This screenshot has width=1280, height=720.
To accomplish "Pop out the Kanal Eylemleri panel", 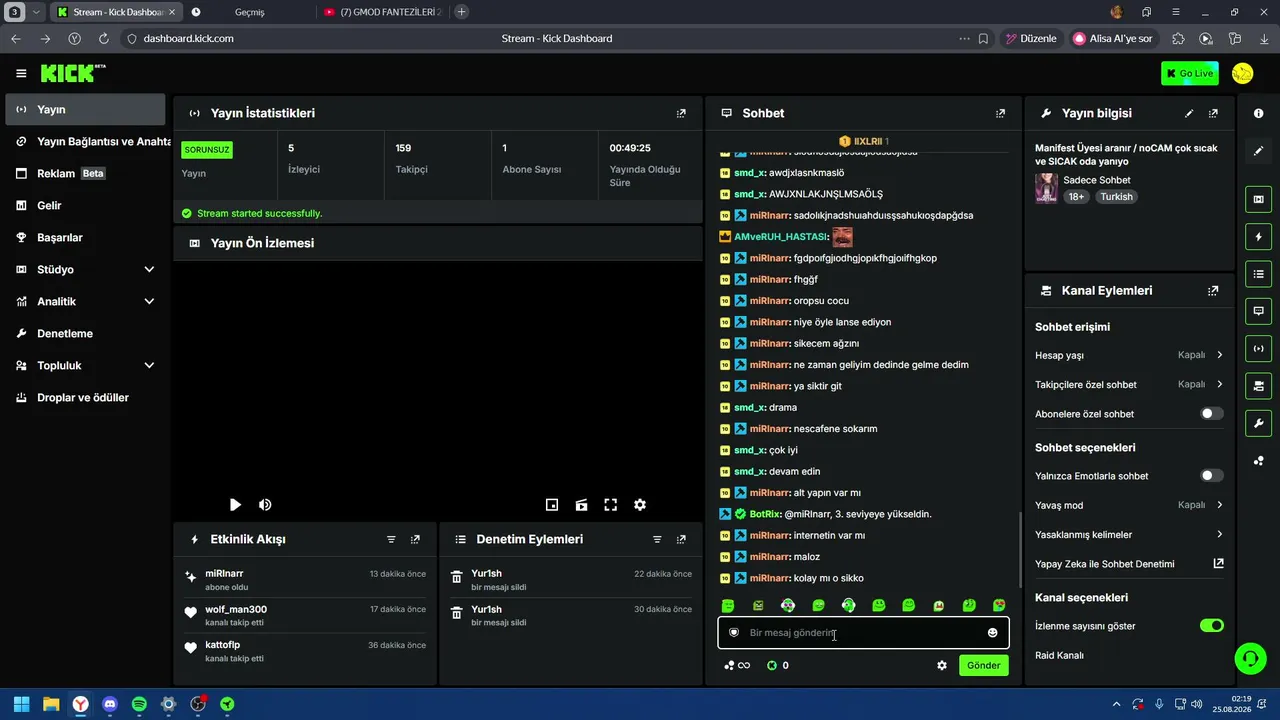I will tap(1213, 291).
